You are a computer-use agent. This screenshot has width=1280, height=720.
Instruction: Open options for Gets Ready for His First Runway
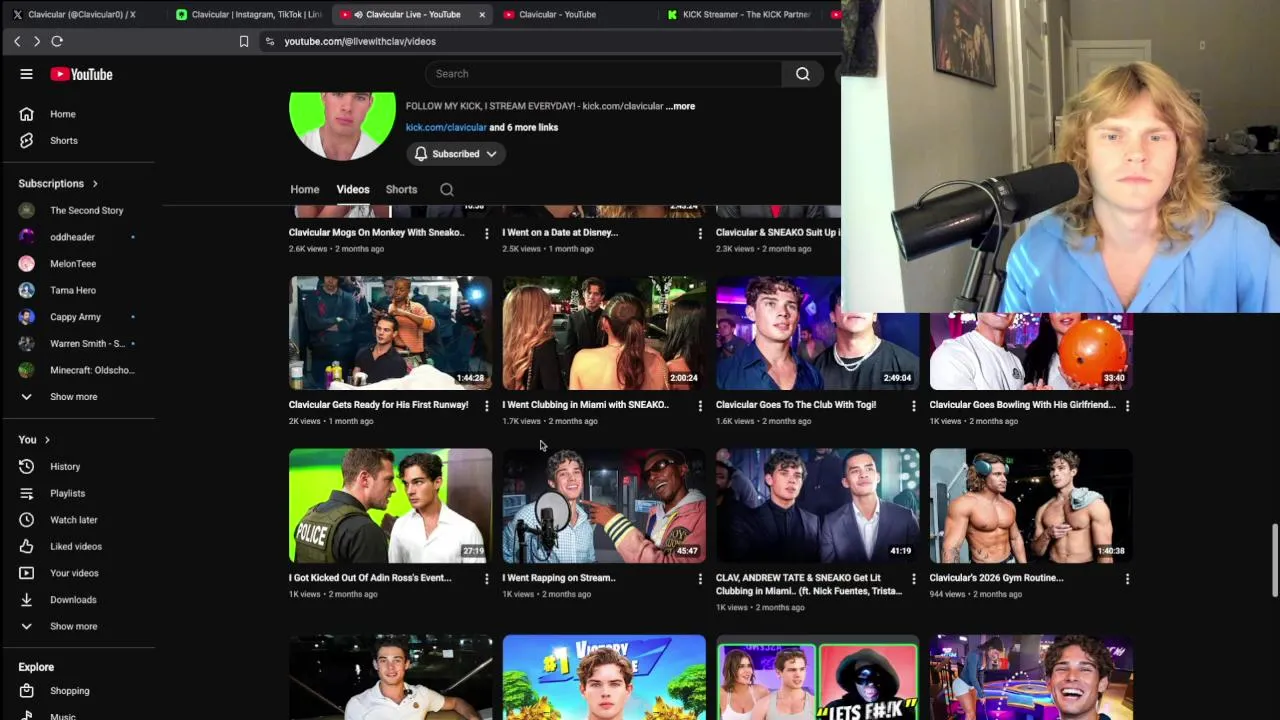click(486, 405)
